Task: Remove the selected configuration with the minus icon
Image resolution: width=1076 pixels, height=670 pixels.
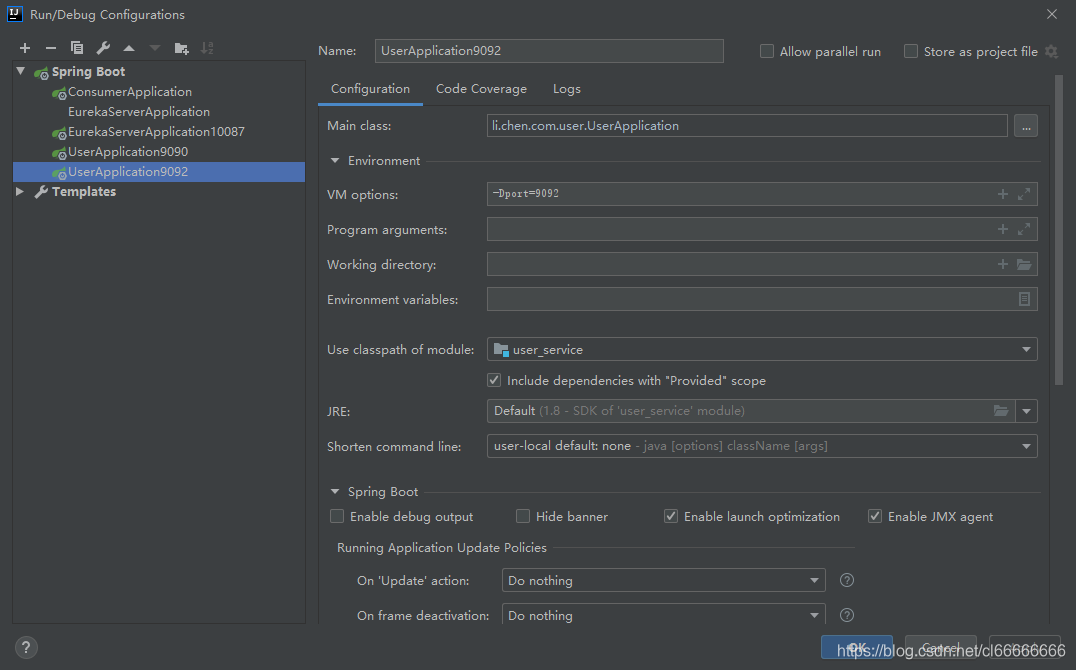Action: [51, 48]
